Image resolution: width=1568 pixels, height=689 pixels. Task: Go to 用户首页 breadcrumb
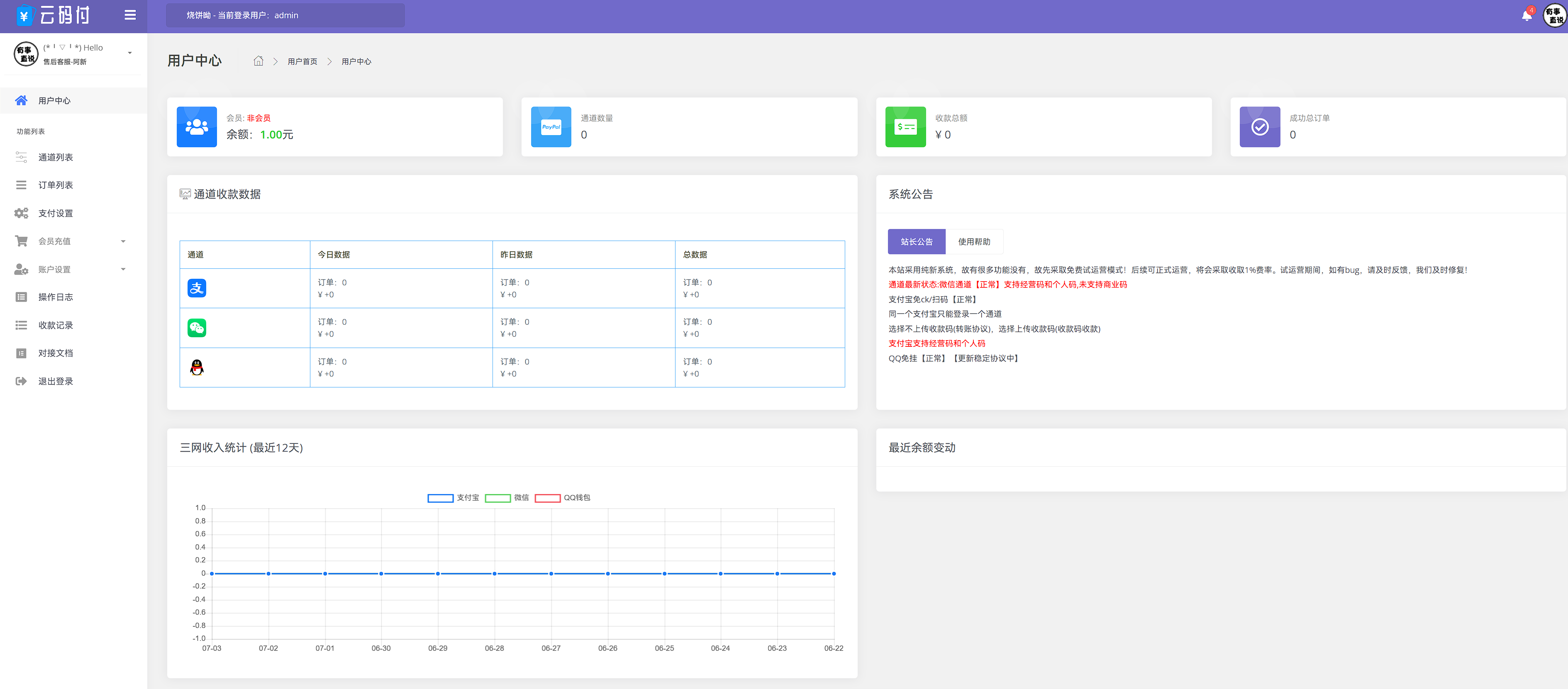pos(302,61)
